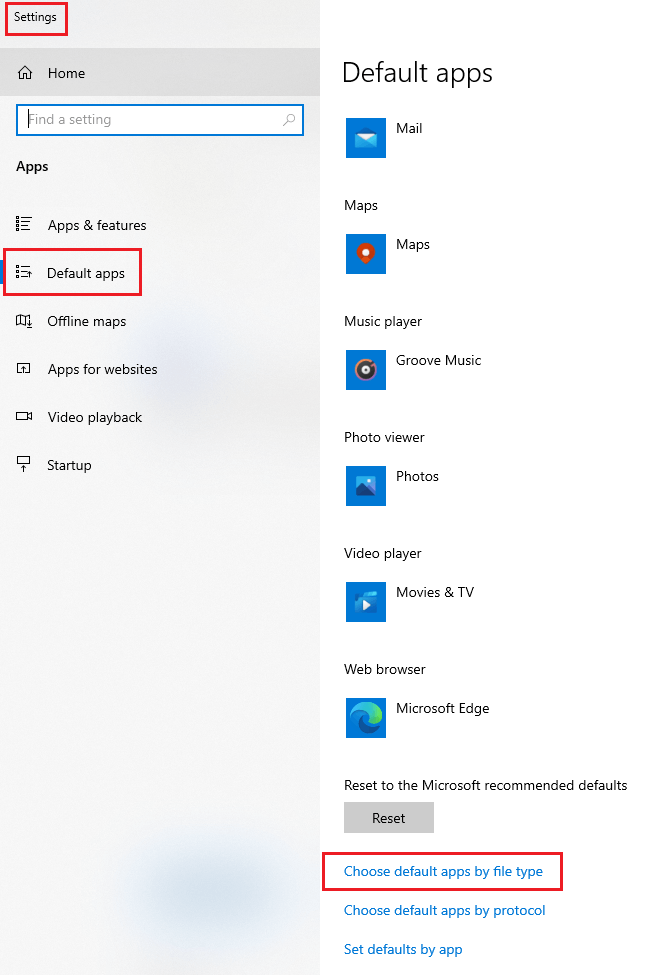Screen dimensions: 654x975
Task: Click the Maps category label
Action: (x=361, y=205)
